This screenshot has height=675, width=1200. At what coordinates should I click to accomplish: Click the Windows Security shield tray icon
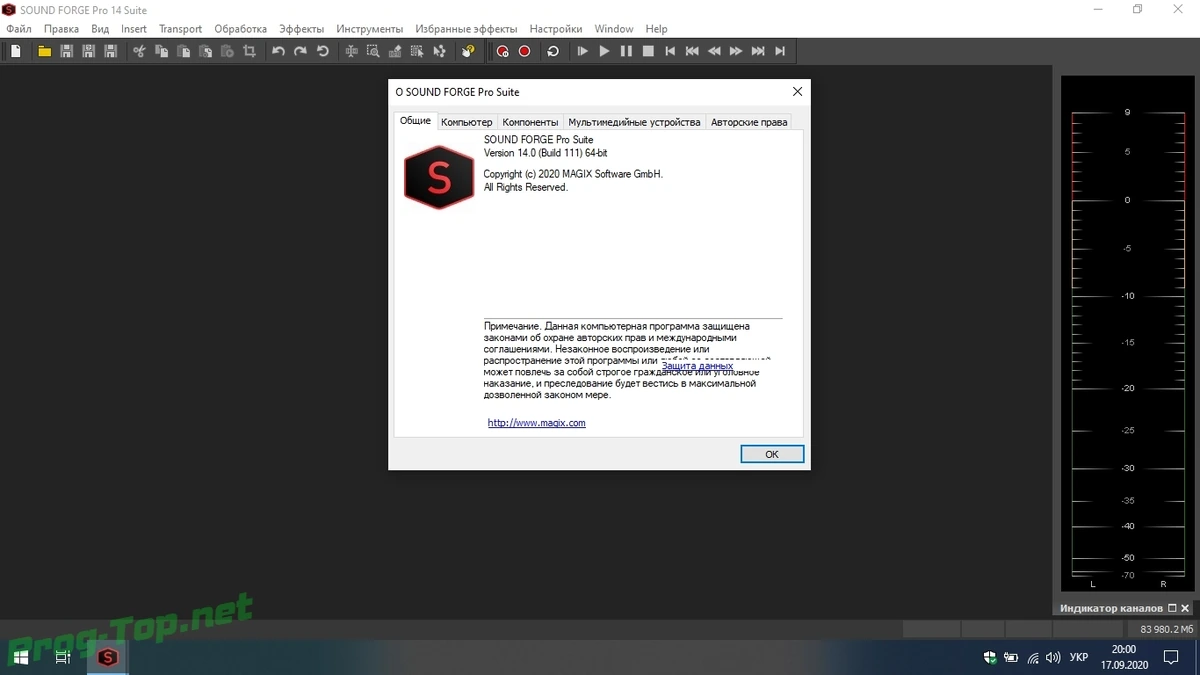pyautogui.click(x=990, y=657)
